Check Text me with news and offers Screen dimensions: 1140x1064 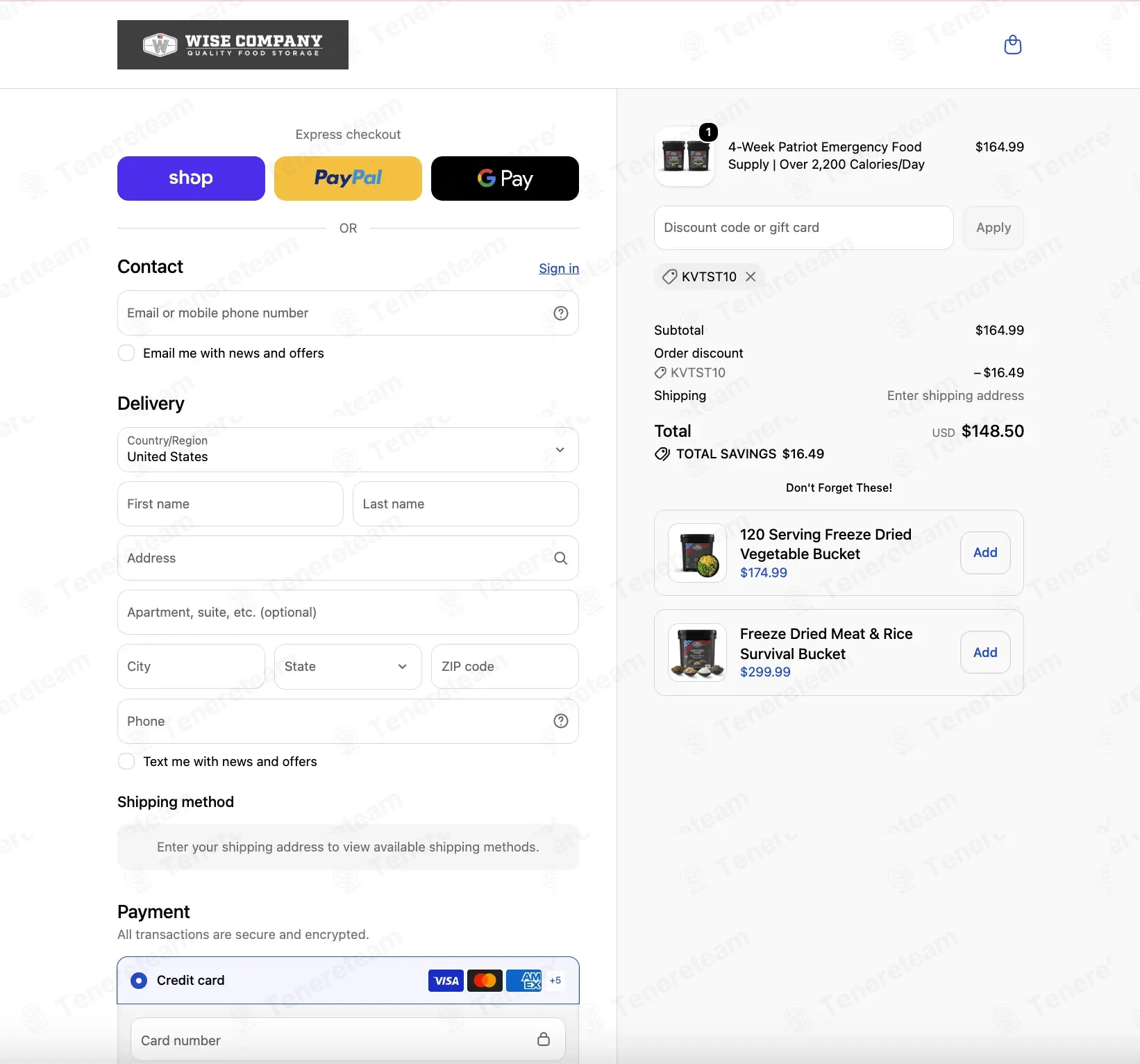click(x=126, y=761)
